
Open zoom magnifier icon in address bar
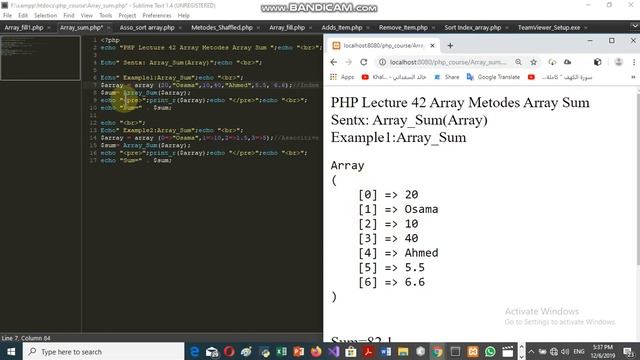518,62
